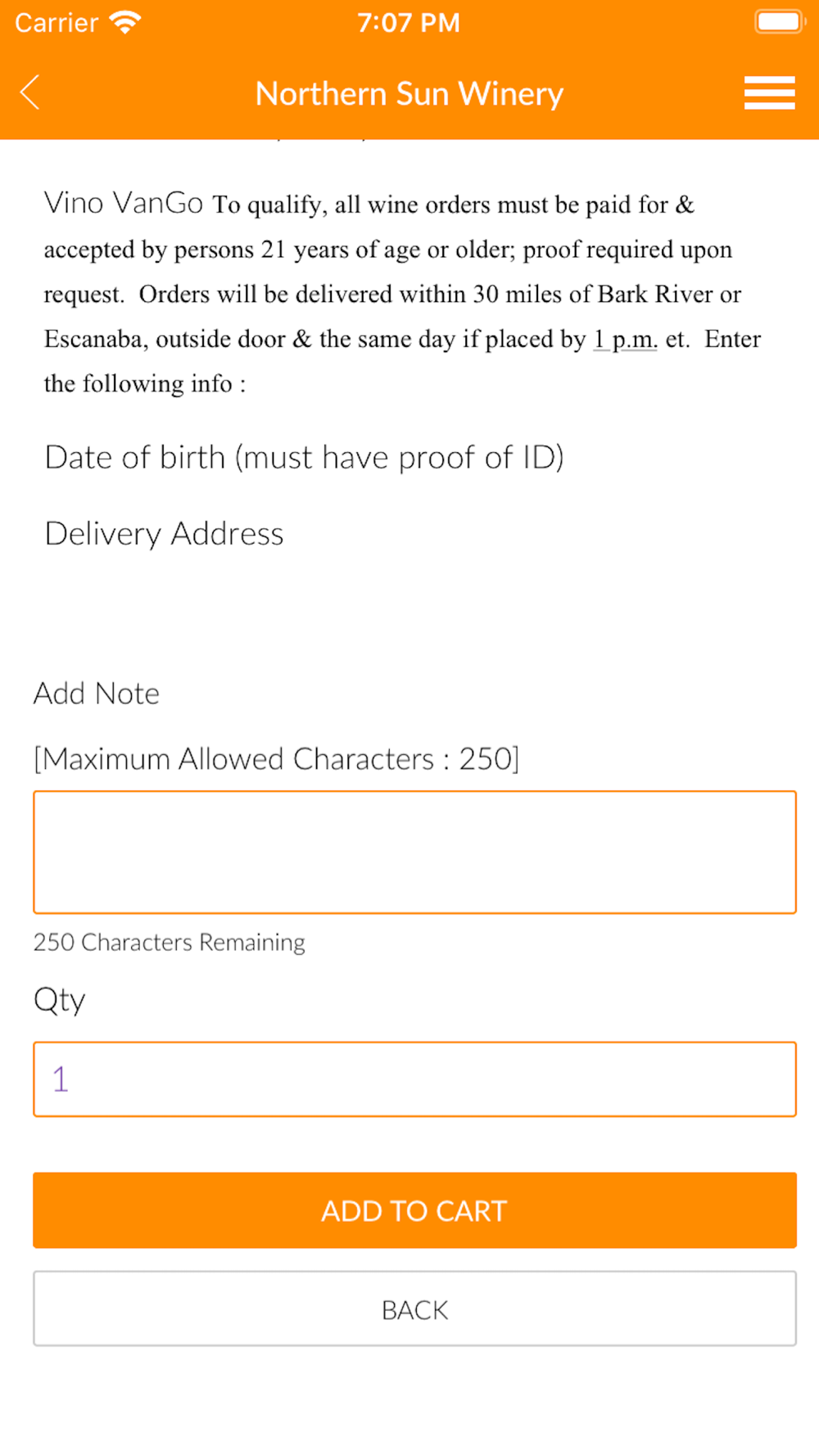
Task: Open the hamburger menu
Action: [769, 93]
